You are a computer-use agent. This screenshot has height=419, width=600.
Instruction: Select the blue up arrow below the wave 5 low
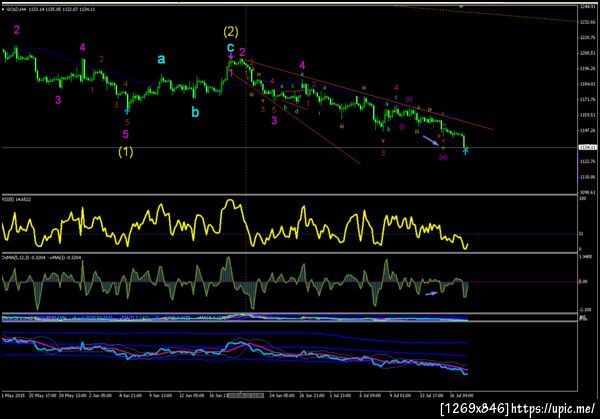(x=127, y=111)
